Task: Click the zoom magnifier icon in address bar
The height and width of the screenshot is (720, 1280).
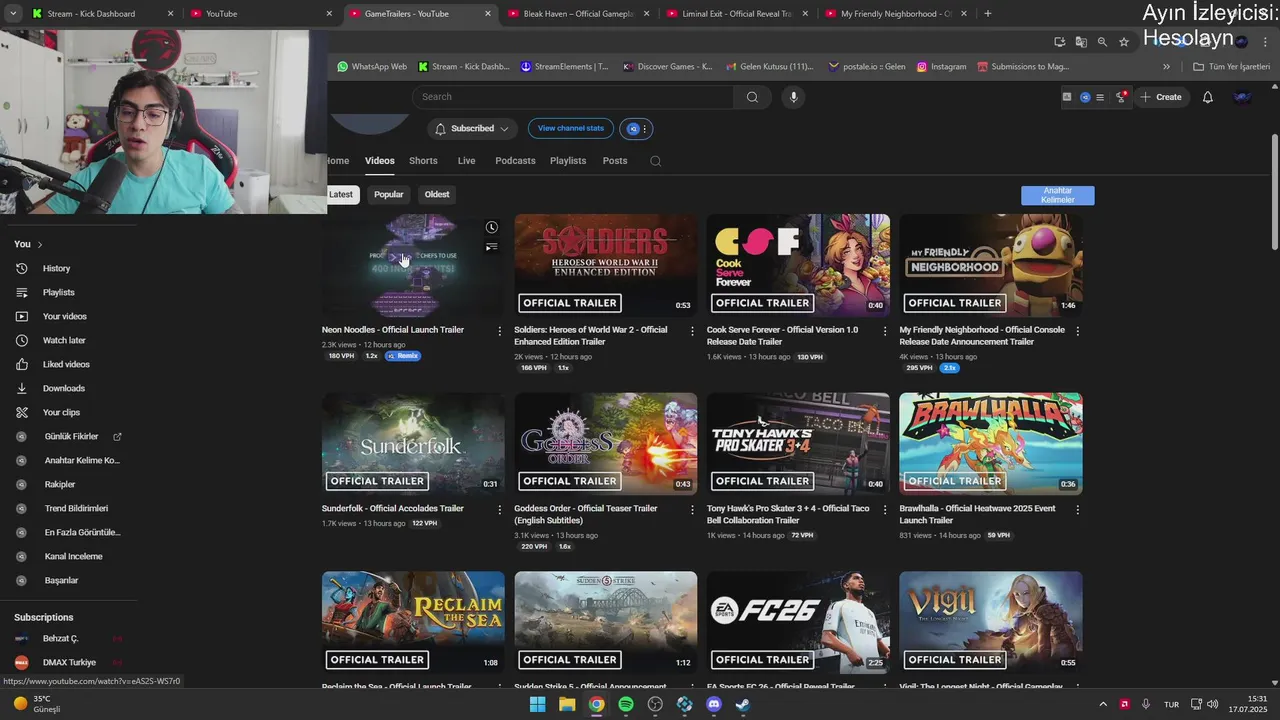Action: [1102, 42]
